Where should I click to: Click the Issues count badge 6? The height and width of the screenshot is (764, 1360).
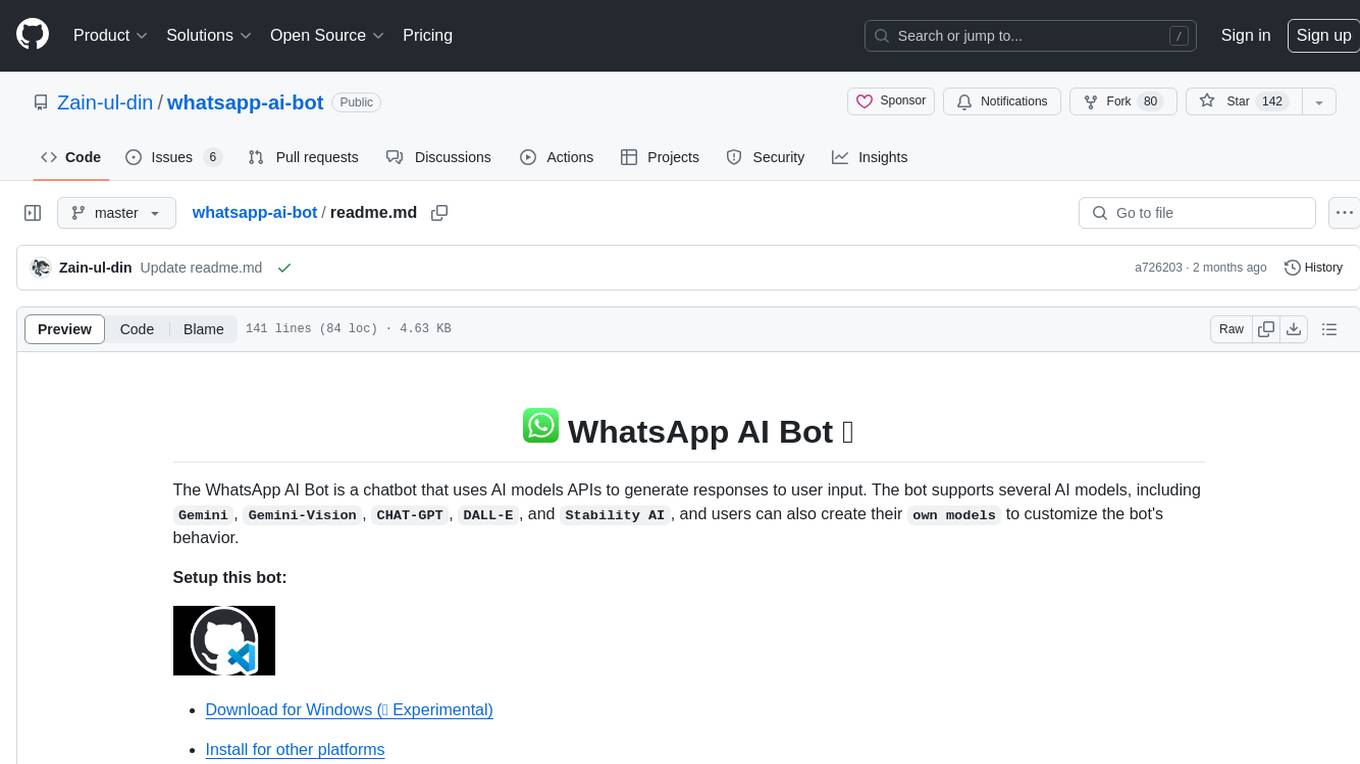[211, 157]
